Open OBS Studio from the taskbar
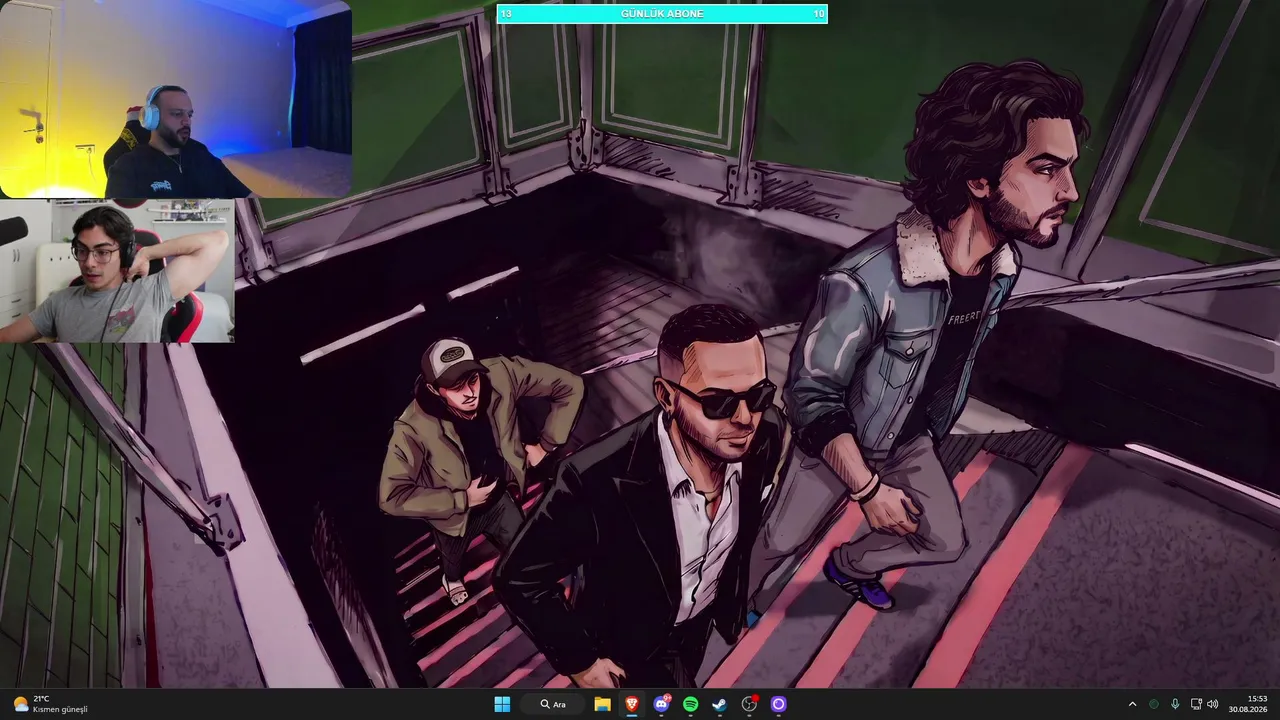Viewport: 1280px width, 720px height. coord(749,704)
